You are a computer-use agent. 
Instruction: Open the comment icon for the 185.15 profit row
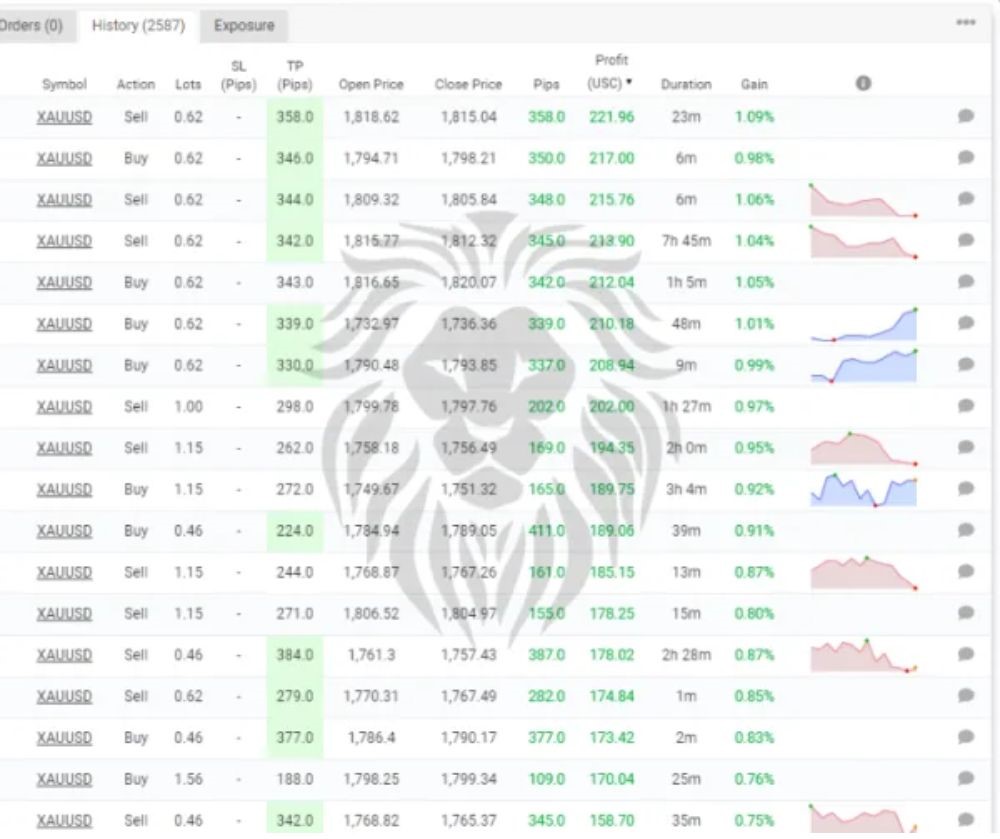tap(966, 572)
